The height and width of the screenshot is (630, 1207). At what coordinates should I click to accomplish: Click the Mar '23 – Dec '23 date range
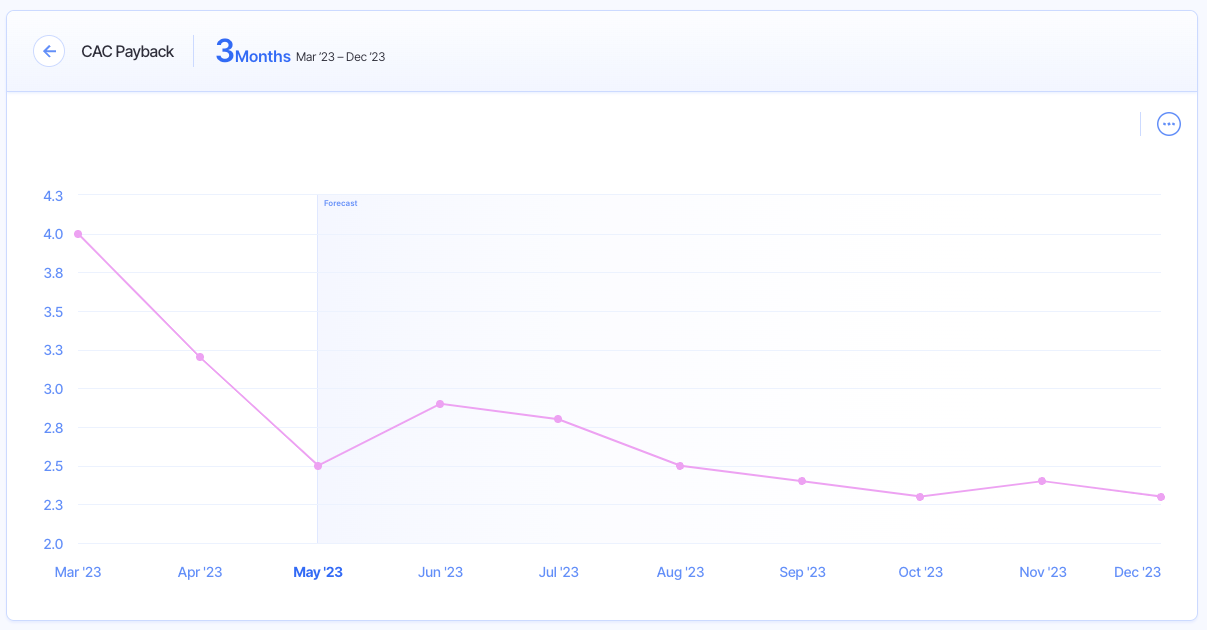click(x=340, y=57)
